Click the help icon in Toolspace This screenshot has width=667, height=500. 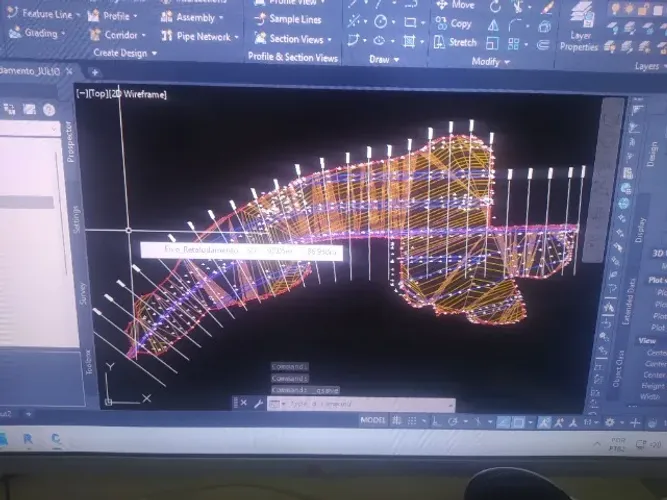click(49, 110)
